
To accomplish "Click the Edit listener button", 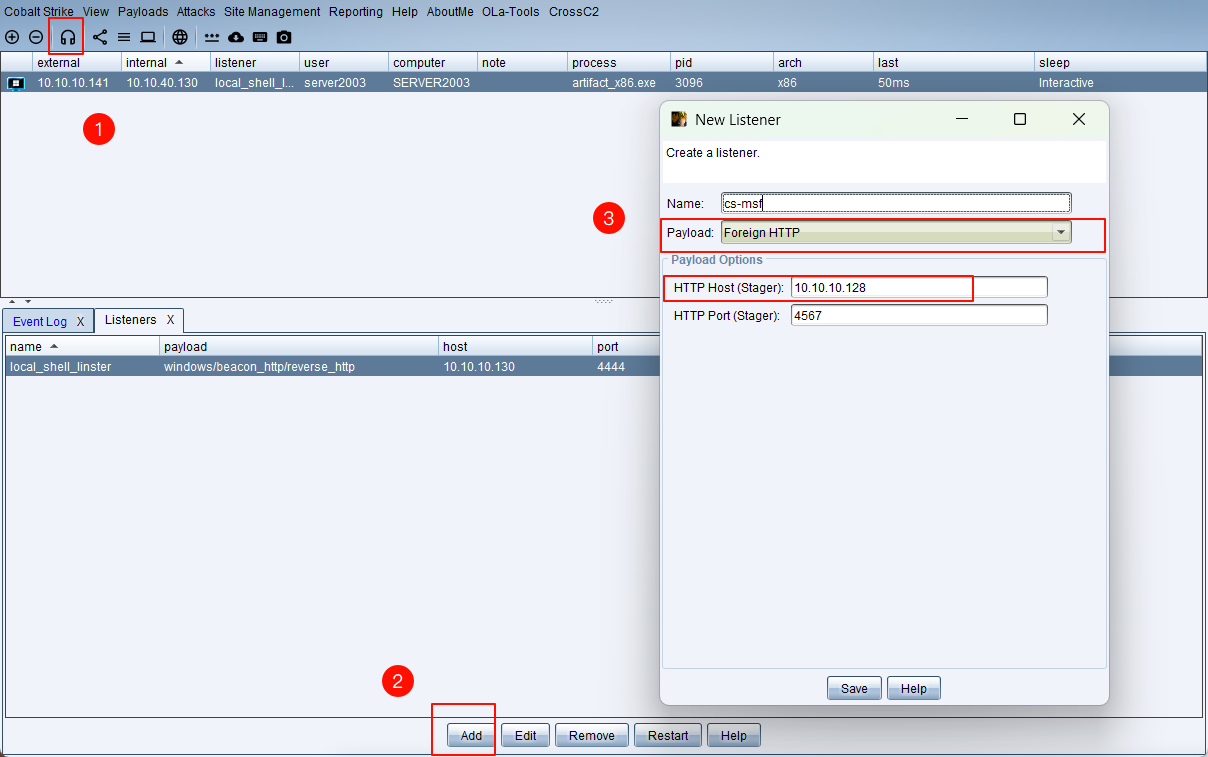I will pos(526,735).
